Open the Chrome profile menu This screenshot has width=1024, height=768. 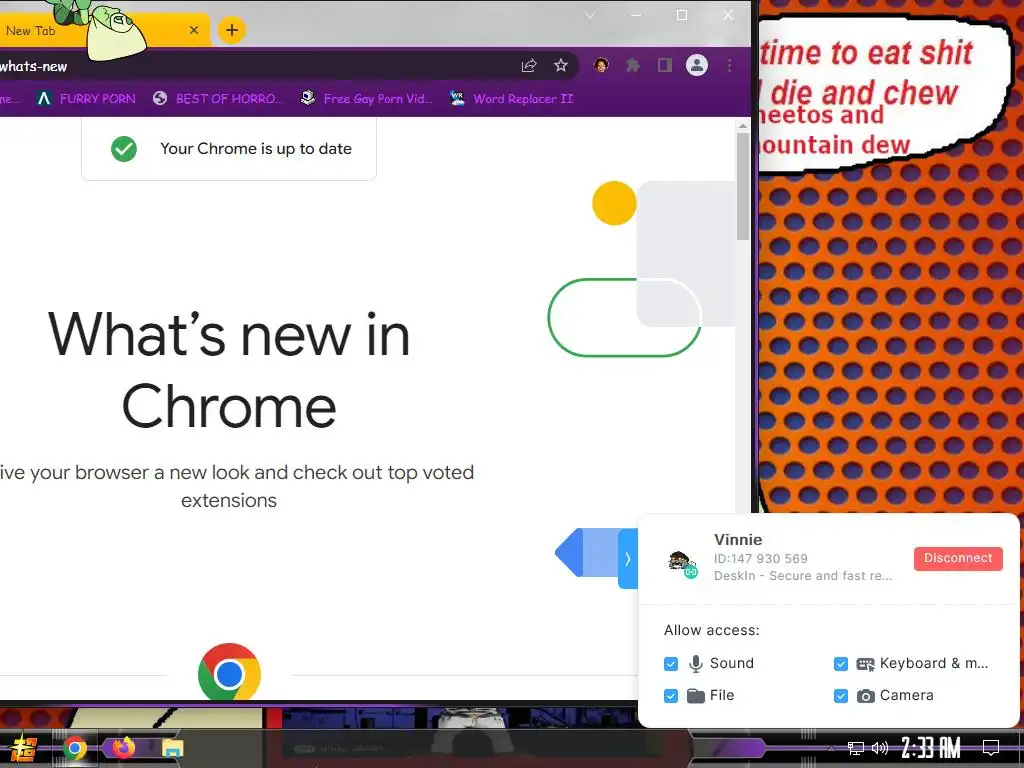[x=697, y=65]
